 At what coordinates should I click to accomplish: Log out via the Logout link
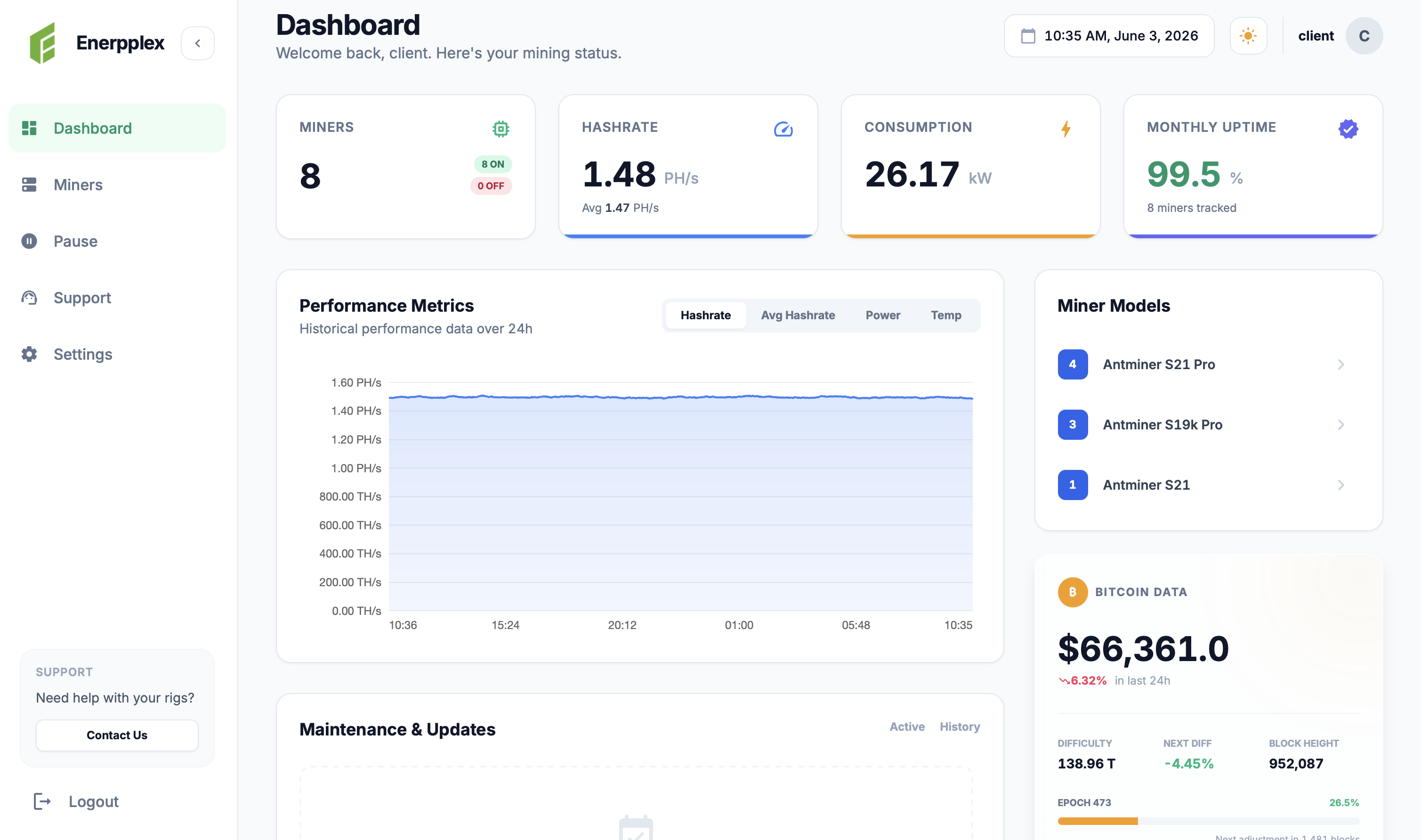[x=93, y=801]
